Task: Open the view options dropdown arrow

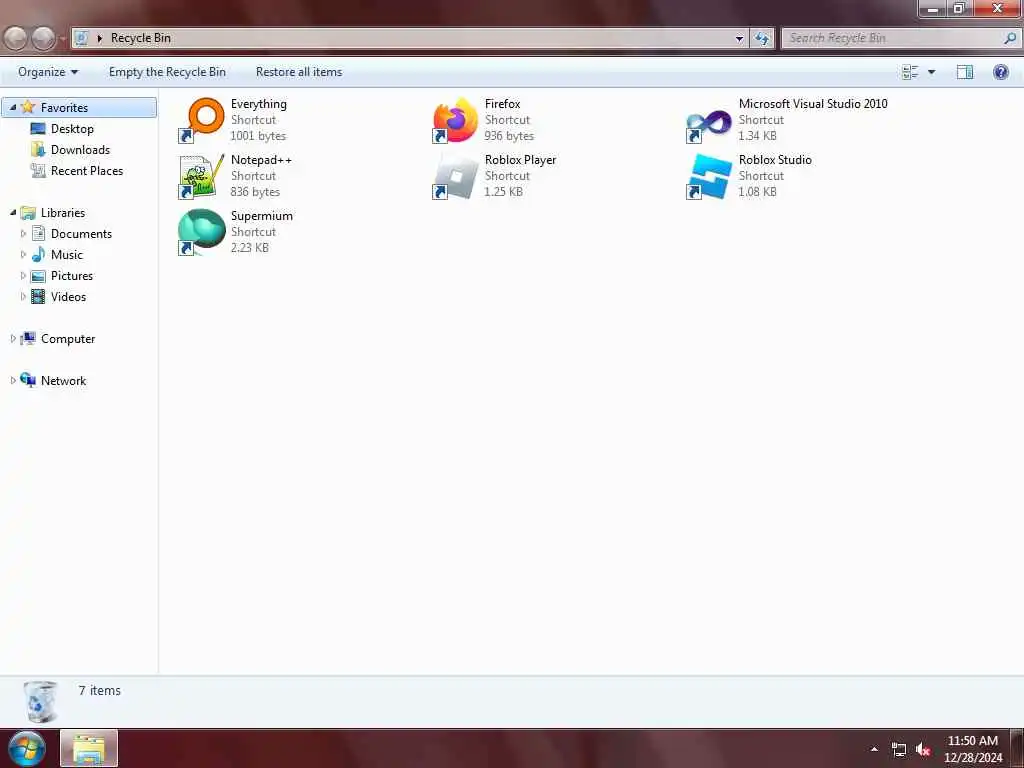Action: tap(931, 72)
